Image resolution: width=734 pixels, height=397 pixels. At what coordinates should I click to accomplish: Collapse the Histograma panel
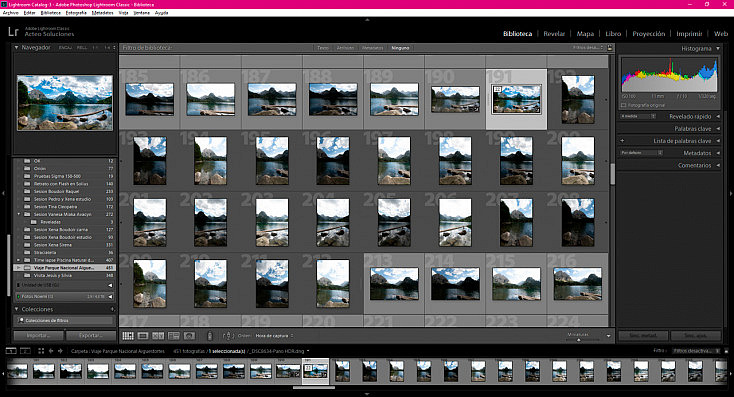point(718,48)
